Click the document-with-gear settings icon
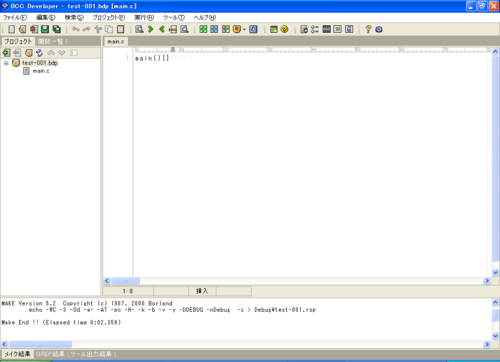This screenshot has width=500, height=362. [304, 29]
